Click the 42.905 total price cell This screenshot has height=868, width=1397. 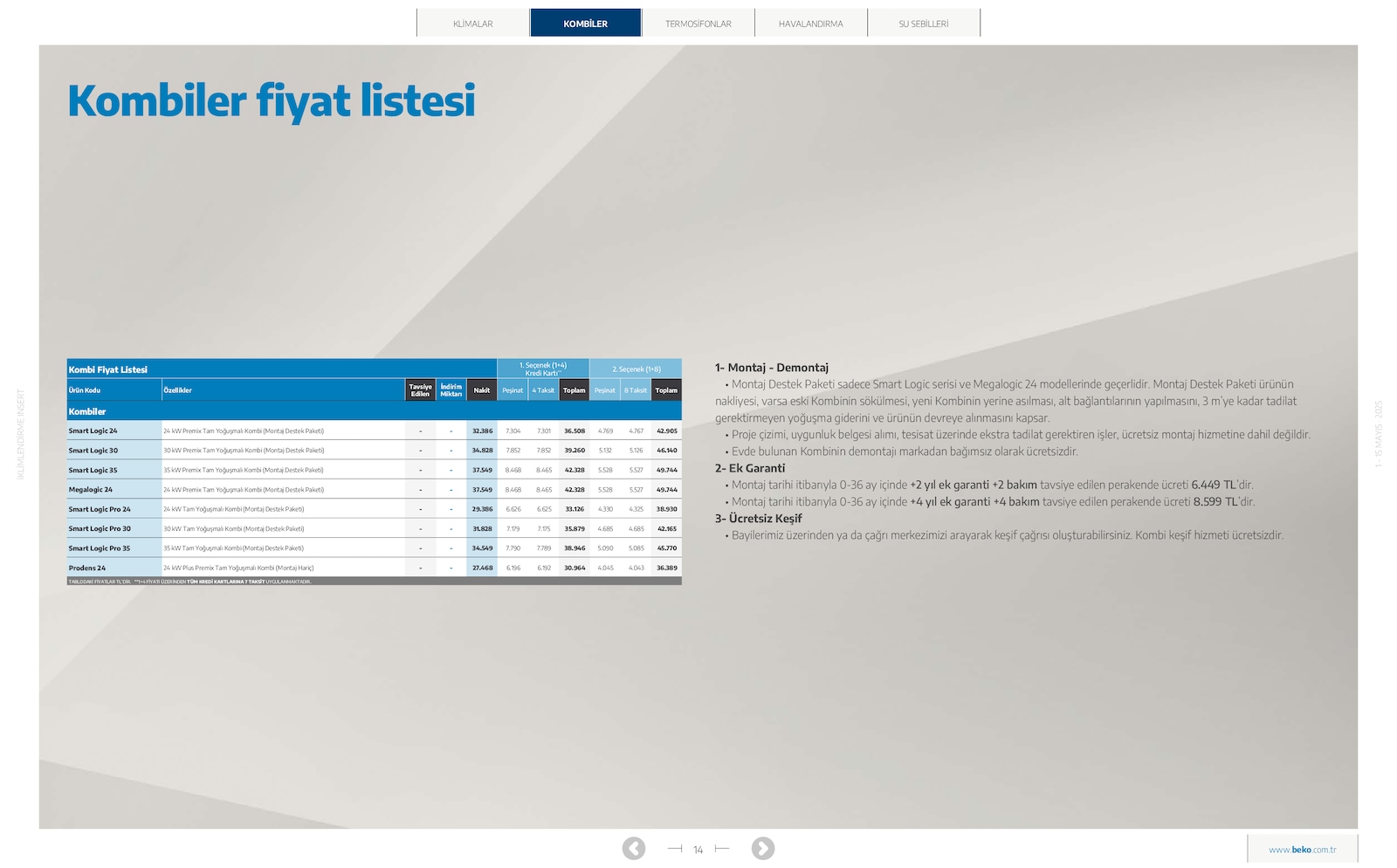click(667, 431)
